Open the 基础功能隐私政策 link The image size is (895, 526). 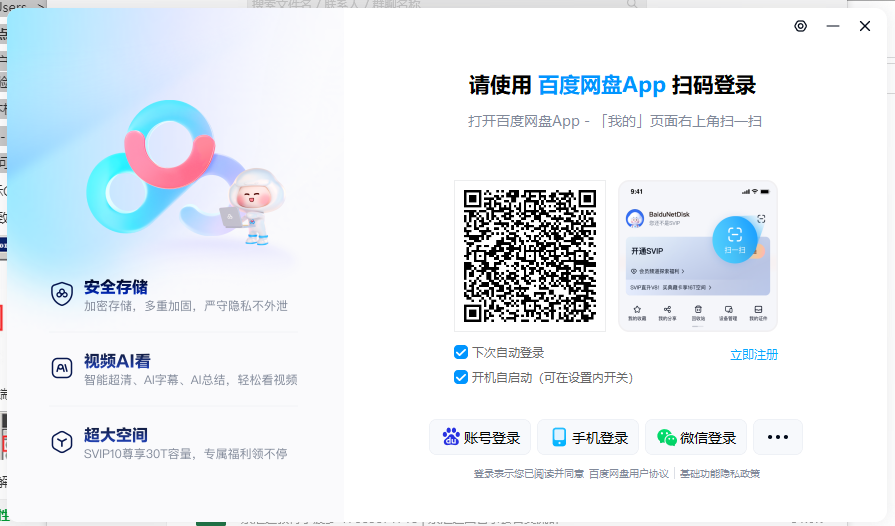[720, 474]
